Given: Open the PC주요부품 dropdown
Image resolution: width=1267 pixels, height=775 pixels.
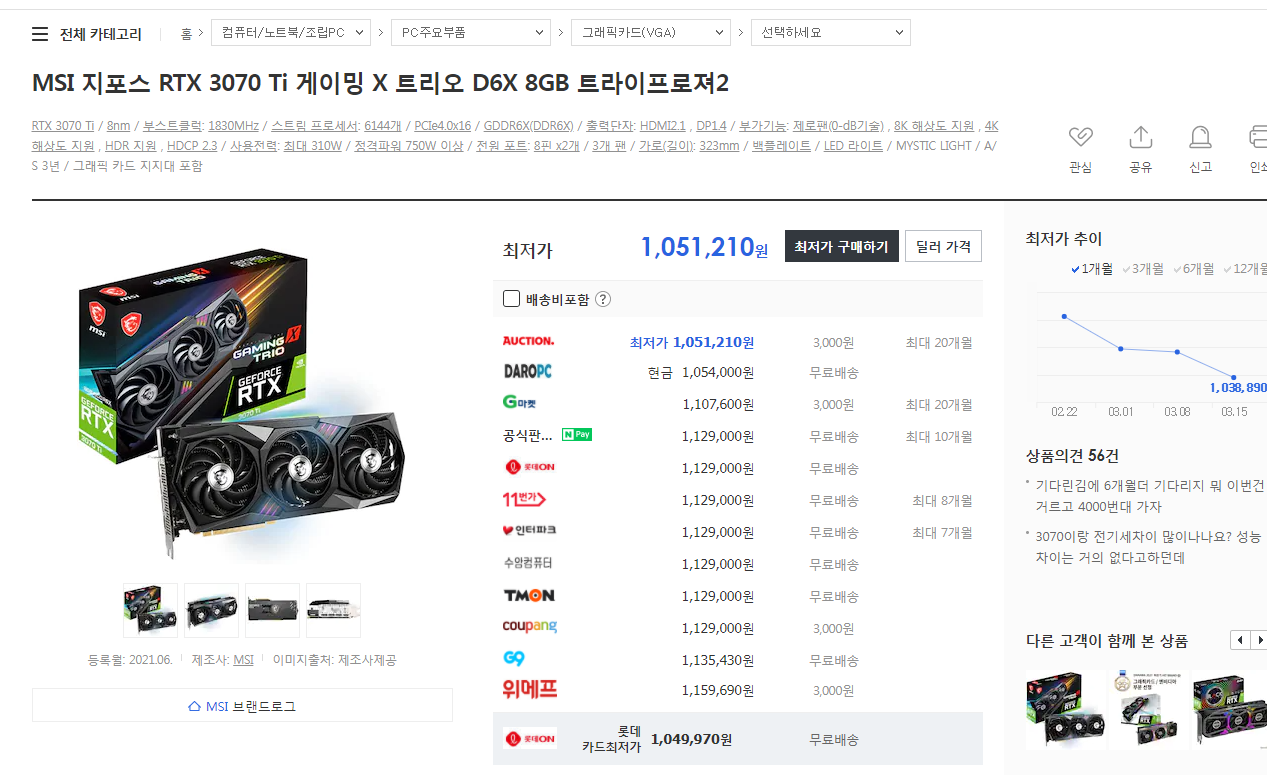Looking at the screenshot, I should pos(470,33).
